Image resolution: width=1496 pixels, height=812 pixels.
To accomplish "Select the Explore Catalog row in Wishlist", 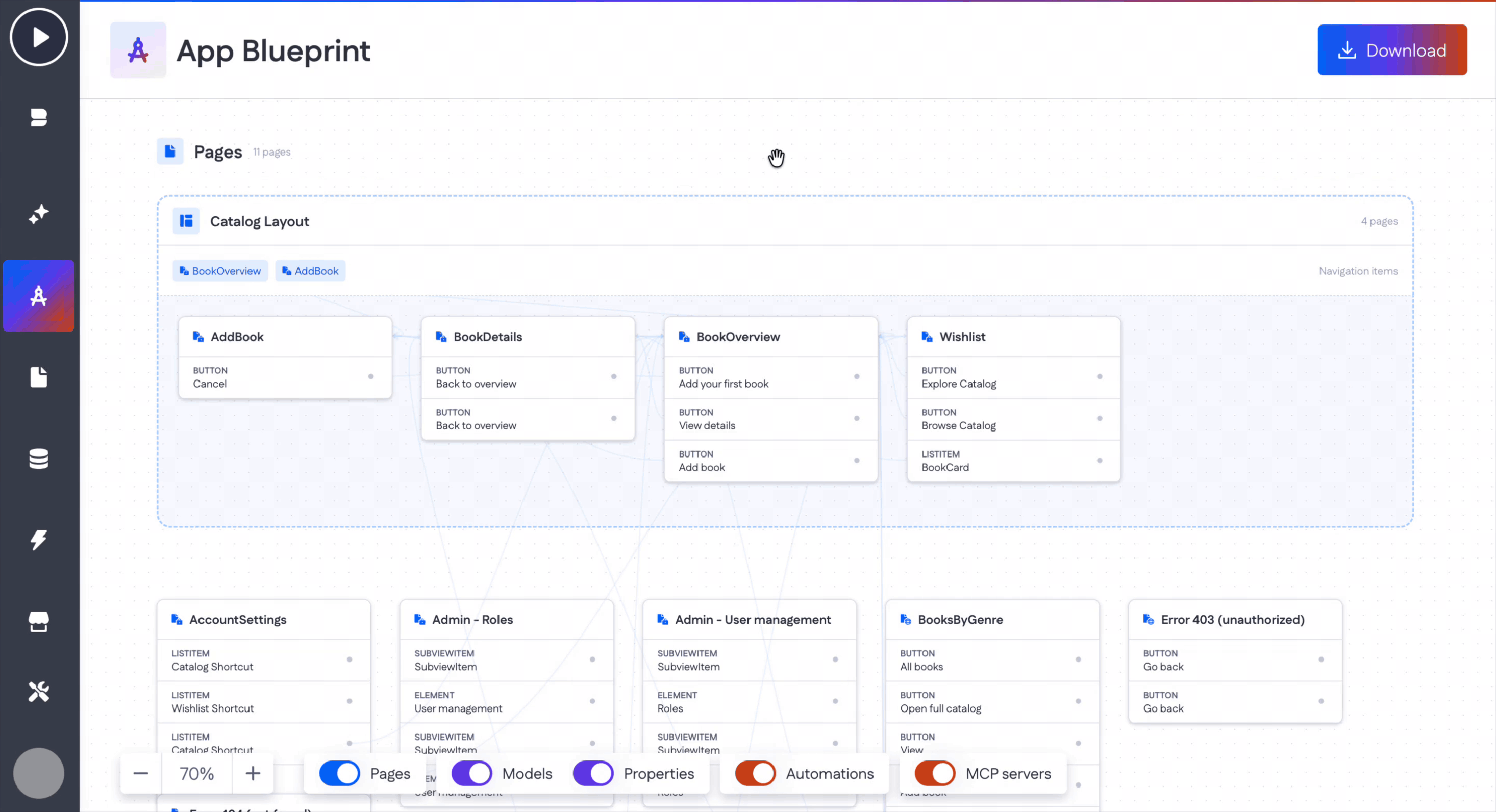I will [x=1013, y=377].
